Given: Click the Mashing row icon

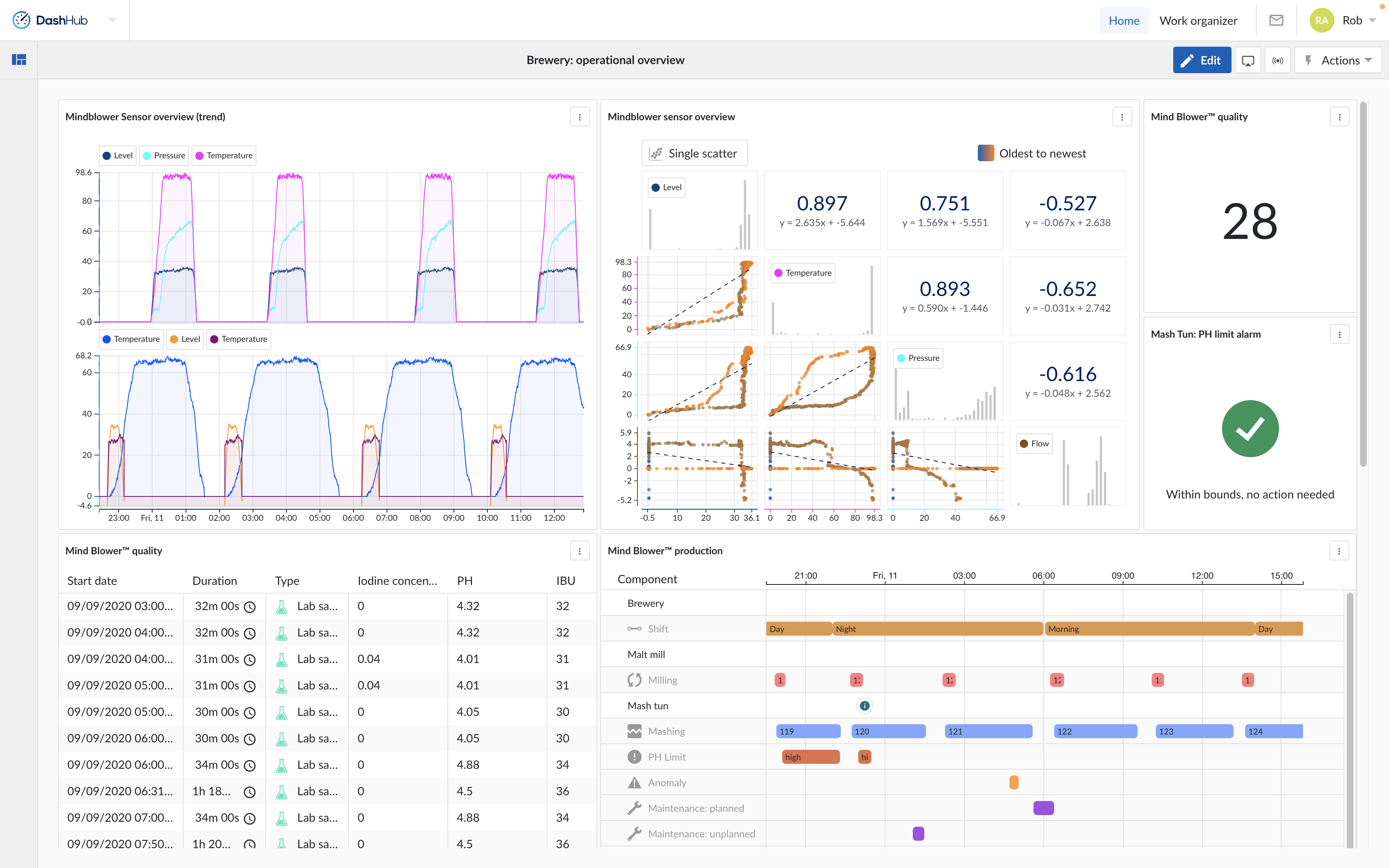Looking at the screenshot, I should 634,731.
